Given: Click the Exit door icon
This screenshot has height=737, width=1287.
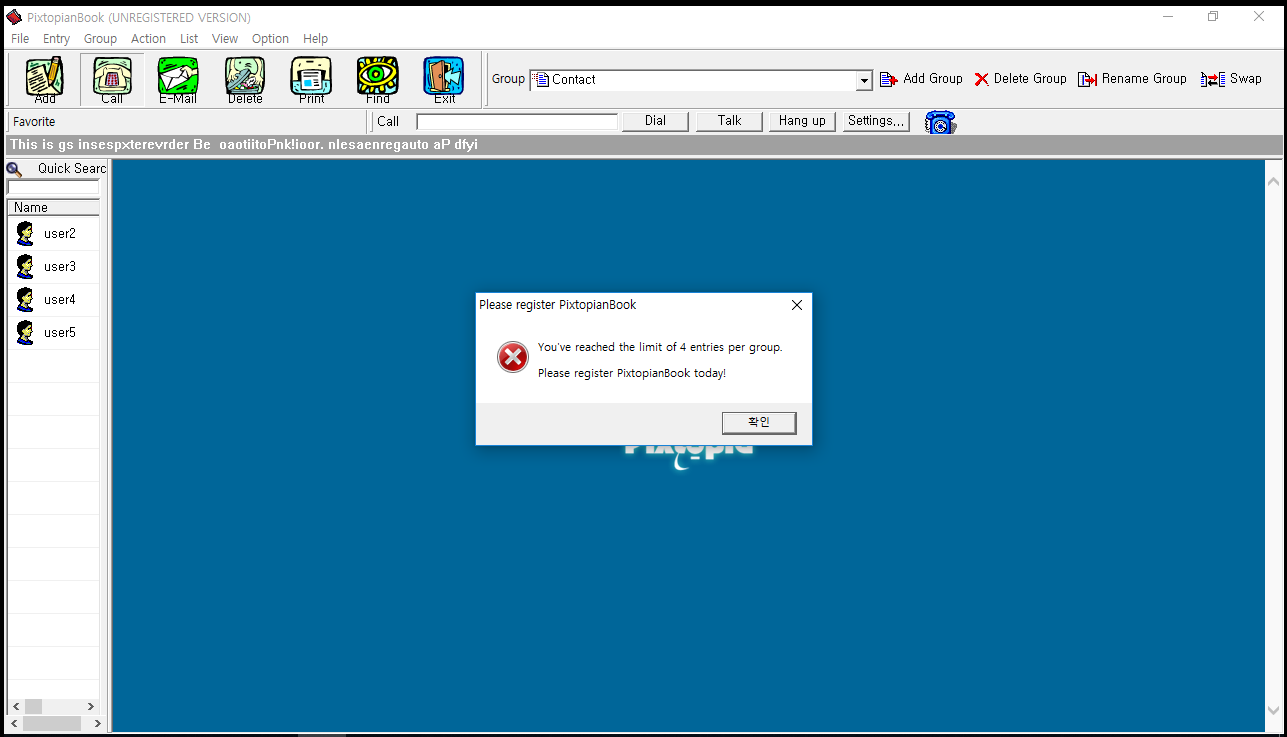Looking at the screenshot, I should (444, 80).
